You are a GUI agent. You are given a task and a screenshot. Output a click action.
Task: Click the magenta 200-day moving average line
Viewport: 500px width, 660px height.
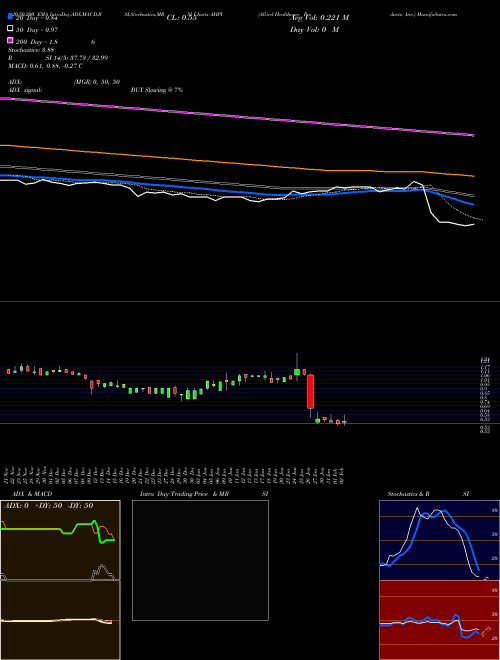237,116
